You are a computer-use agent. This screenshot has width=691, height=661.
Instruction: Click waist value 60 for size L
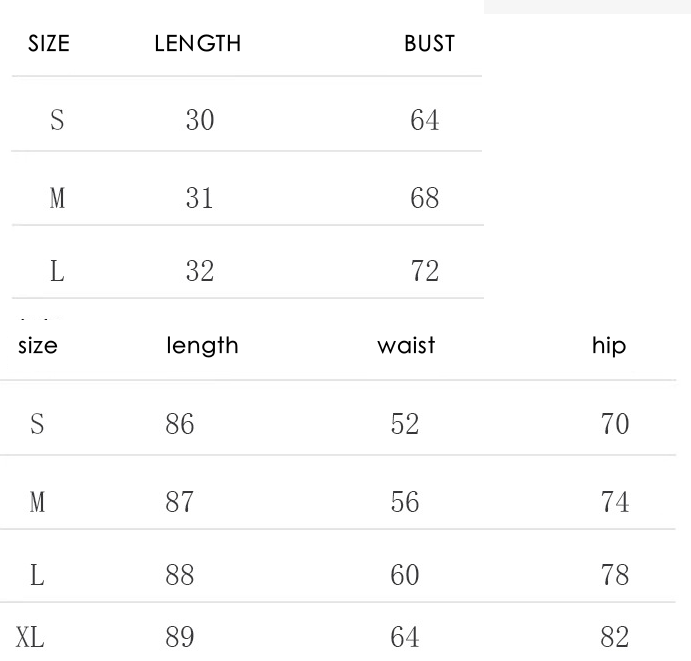pos(405,576)
